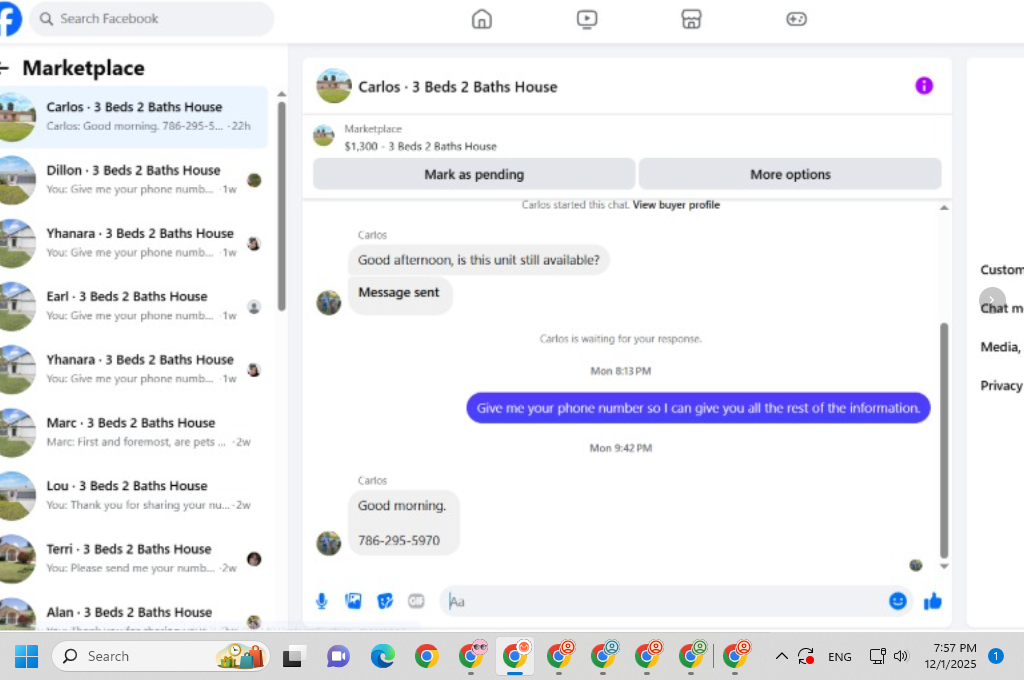Show hidden system tray icons

point(781,656)
